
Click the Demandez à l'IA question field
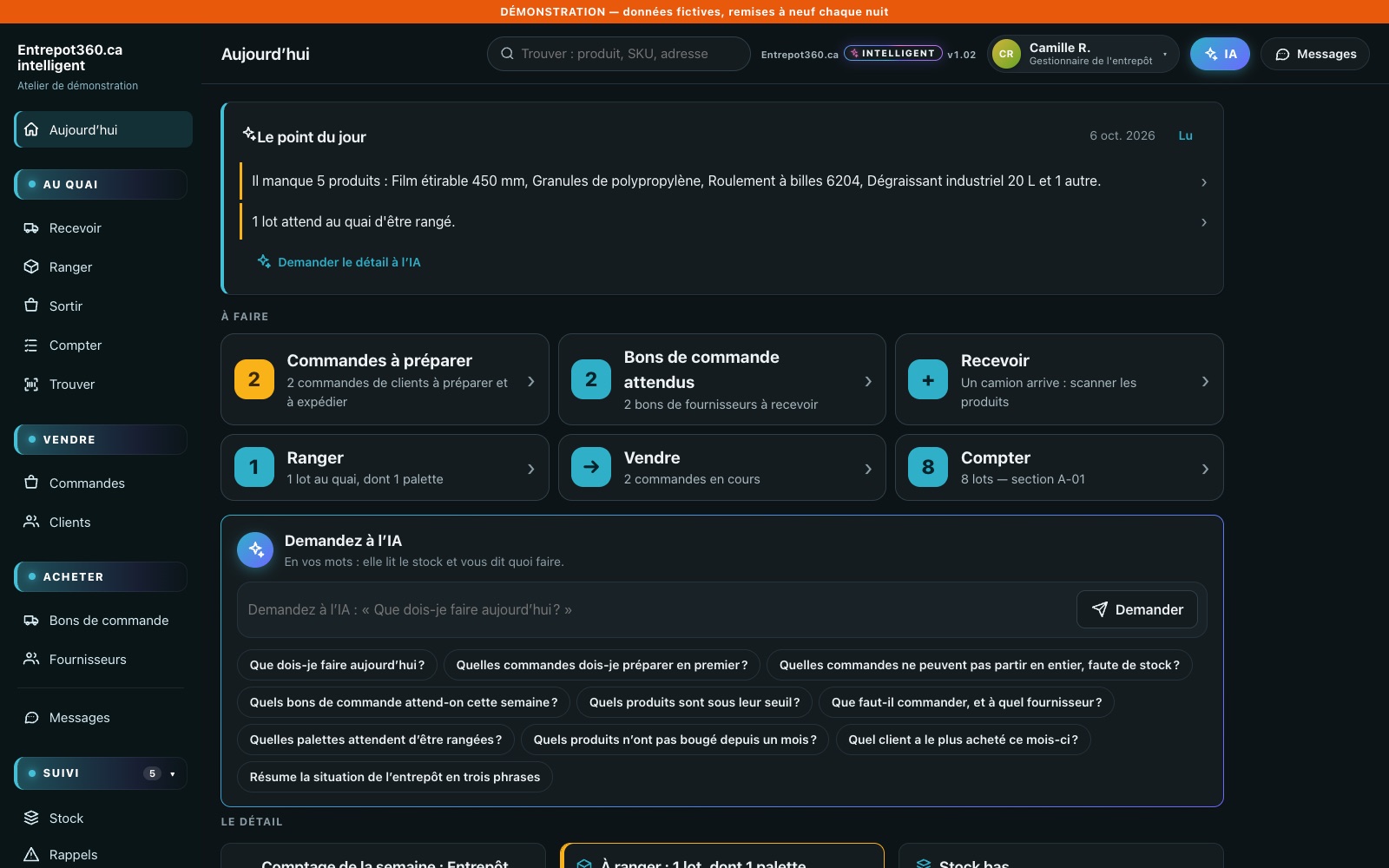pyautogui.click(x=656, y=609)
